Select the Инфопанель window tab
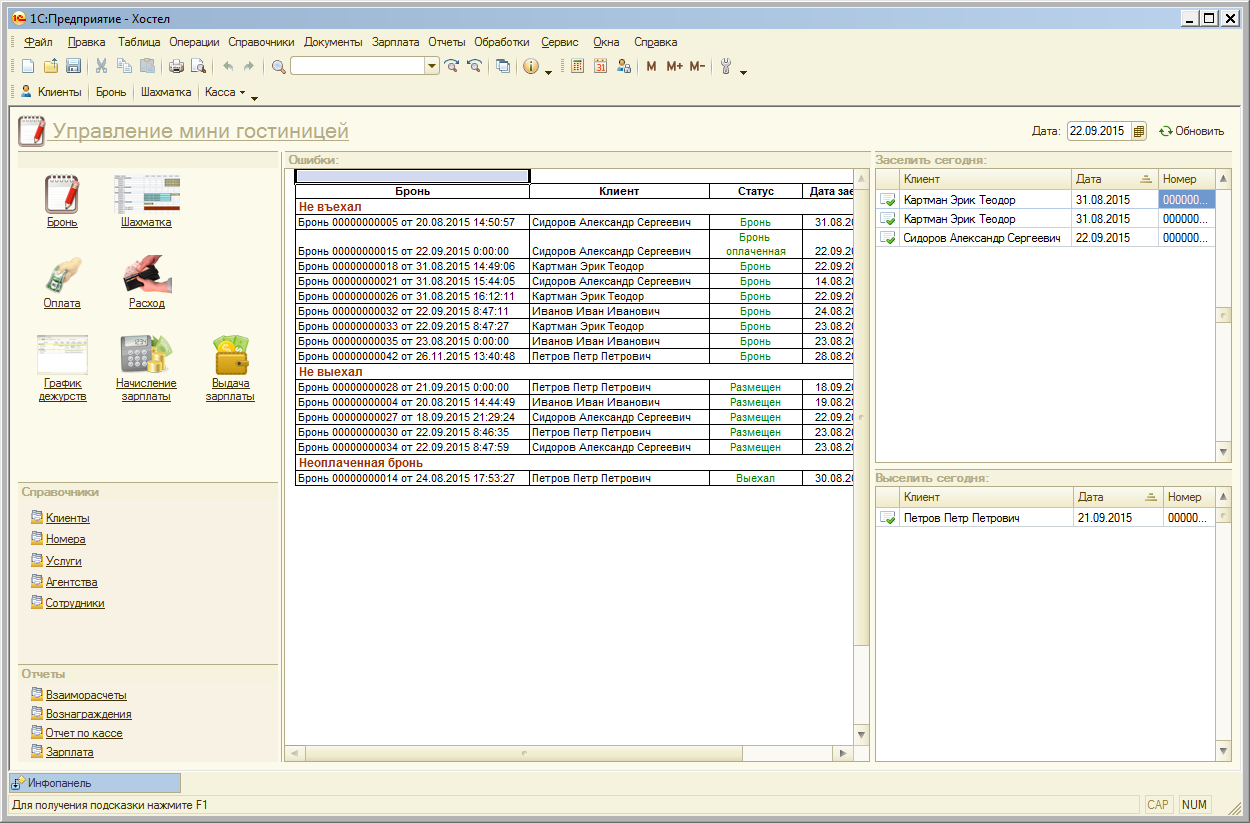Viewport: 1250px width, 823px height. point(95,783)
